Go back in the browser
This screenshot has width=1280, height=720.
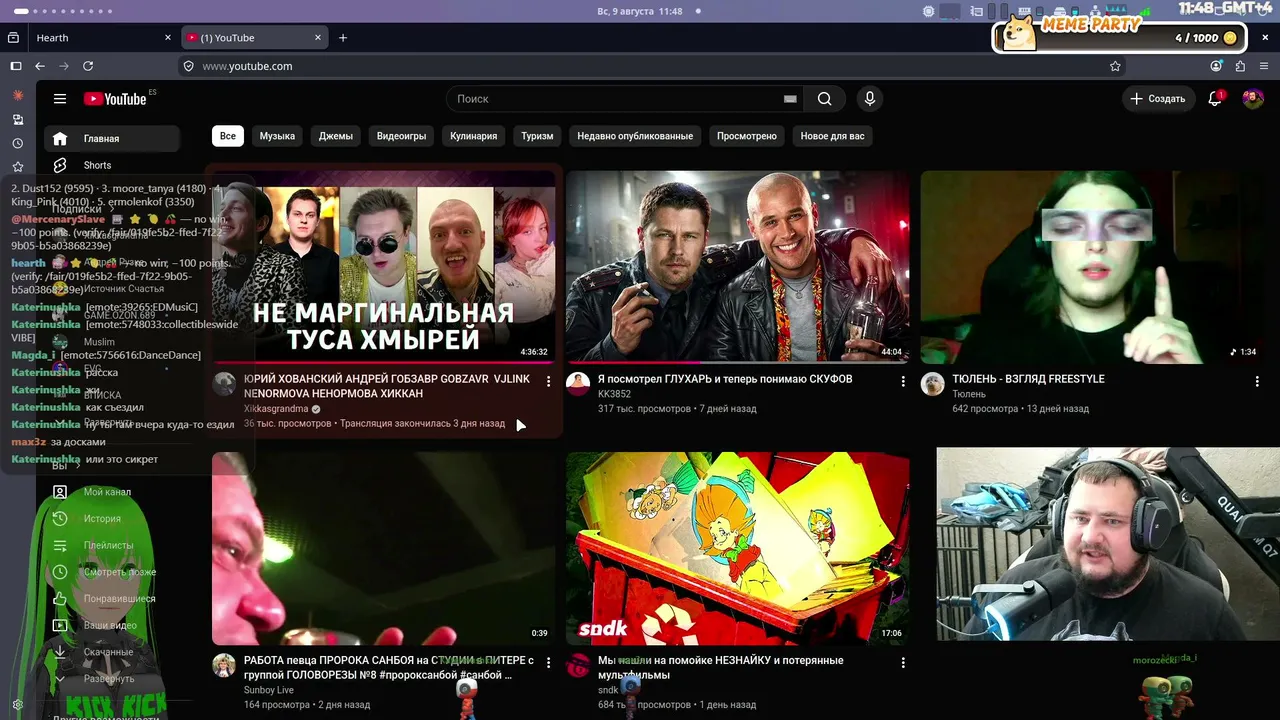(40, 66)
